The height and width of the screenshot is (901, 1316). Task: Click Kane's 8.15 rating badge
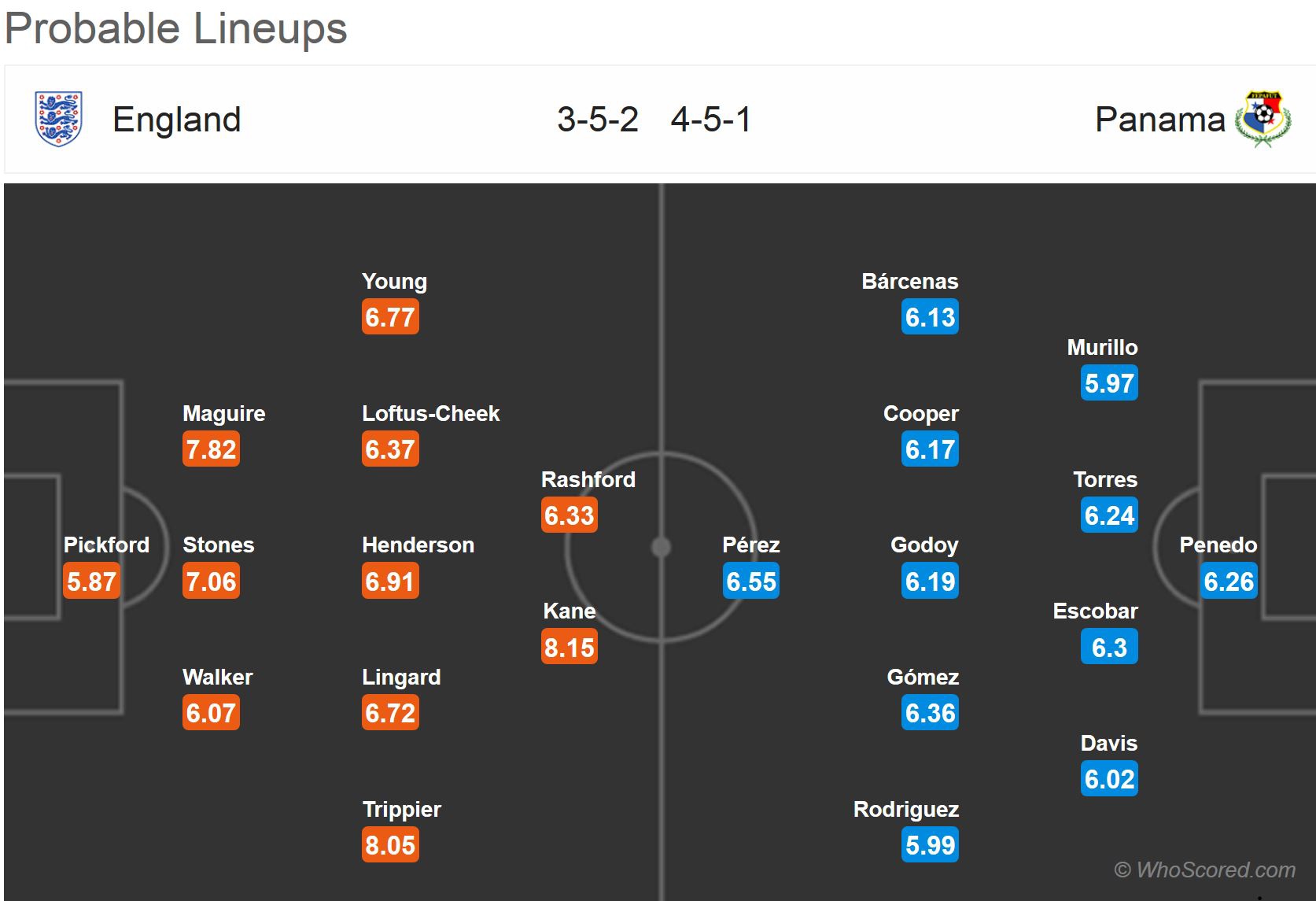click(x=570, y=648)
